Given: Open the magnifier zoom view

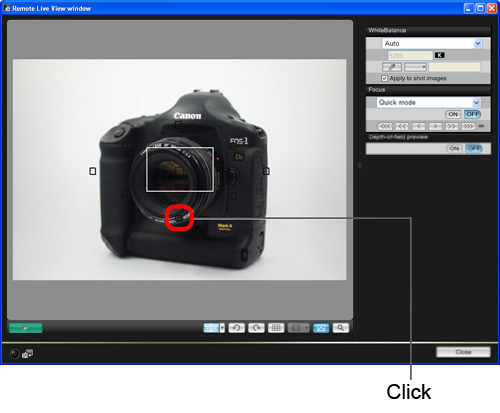Looking at the screenshot, I should pos(340,328).
